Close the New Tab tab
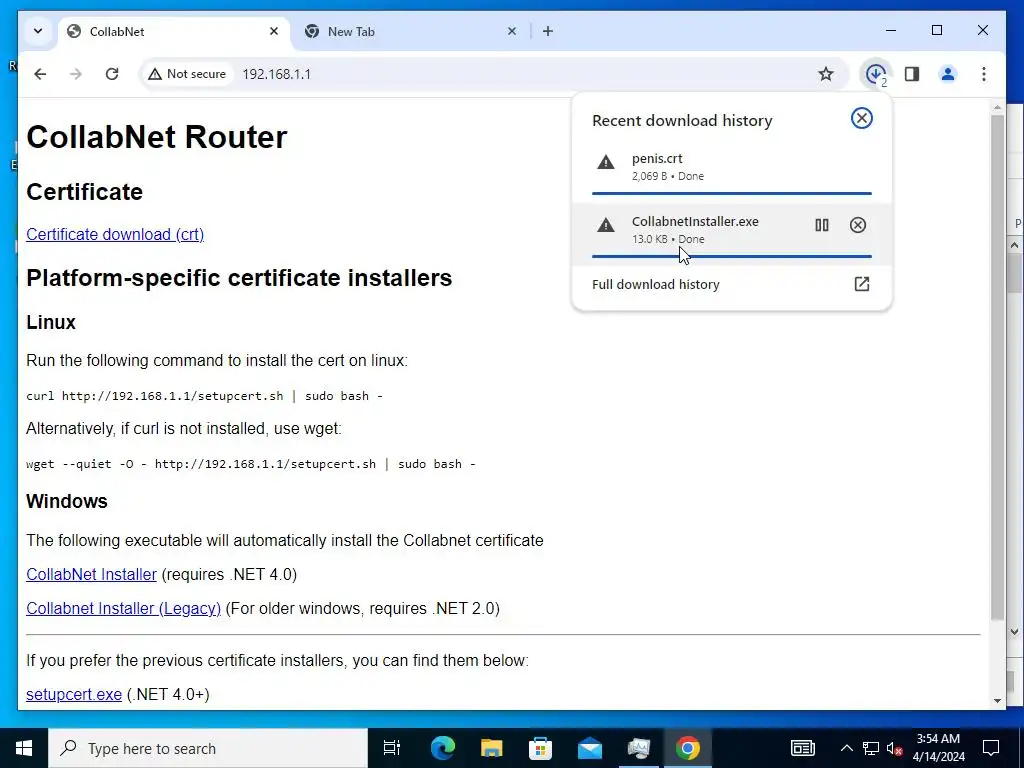This screenshot has width=1024, height=768. (x=512, y=31)
